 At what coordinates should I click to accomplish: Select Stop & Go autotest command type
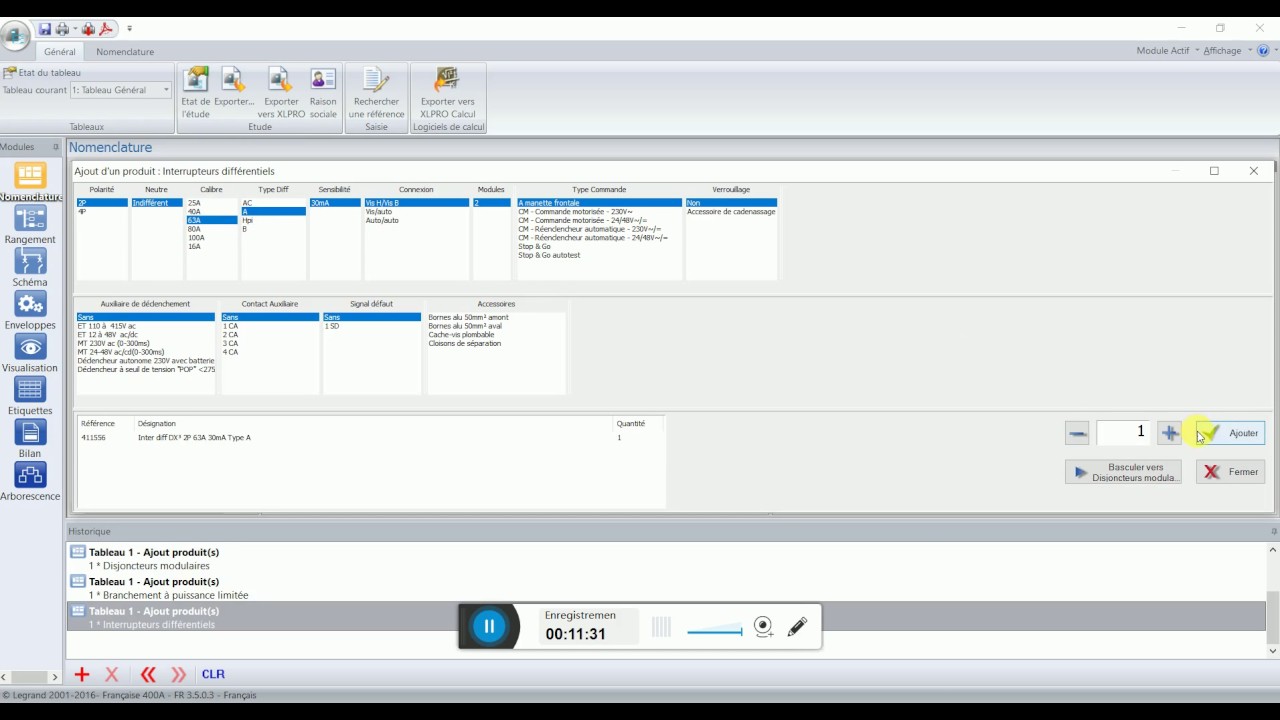pyautogui.click(x=598, y=255)
